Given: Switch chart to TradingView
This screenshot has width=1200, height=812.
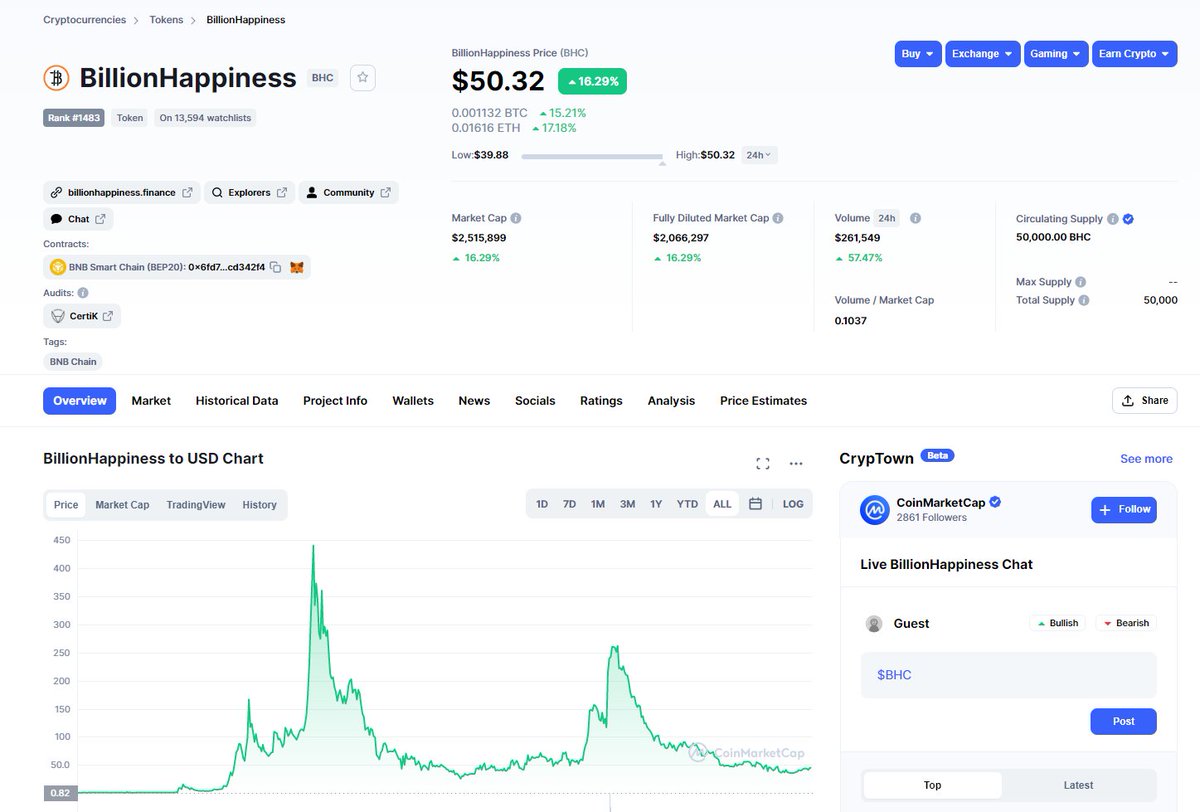Looking at the screenshot, I should point(196,505).
